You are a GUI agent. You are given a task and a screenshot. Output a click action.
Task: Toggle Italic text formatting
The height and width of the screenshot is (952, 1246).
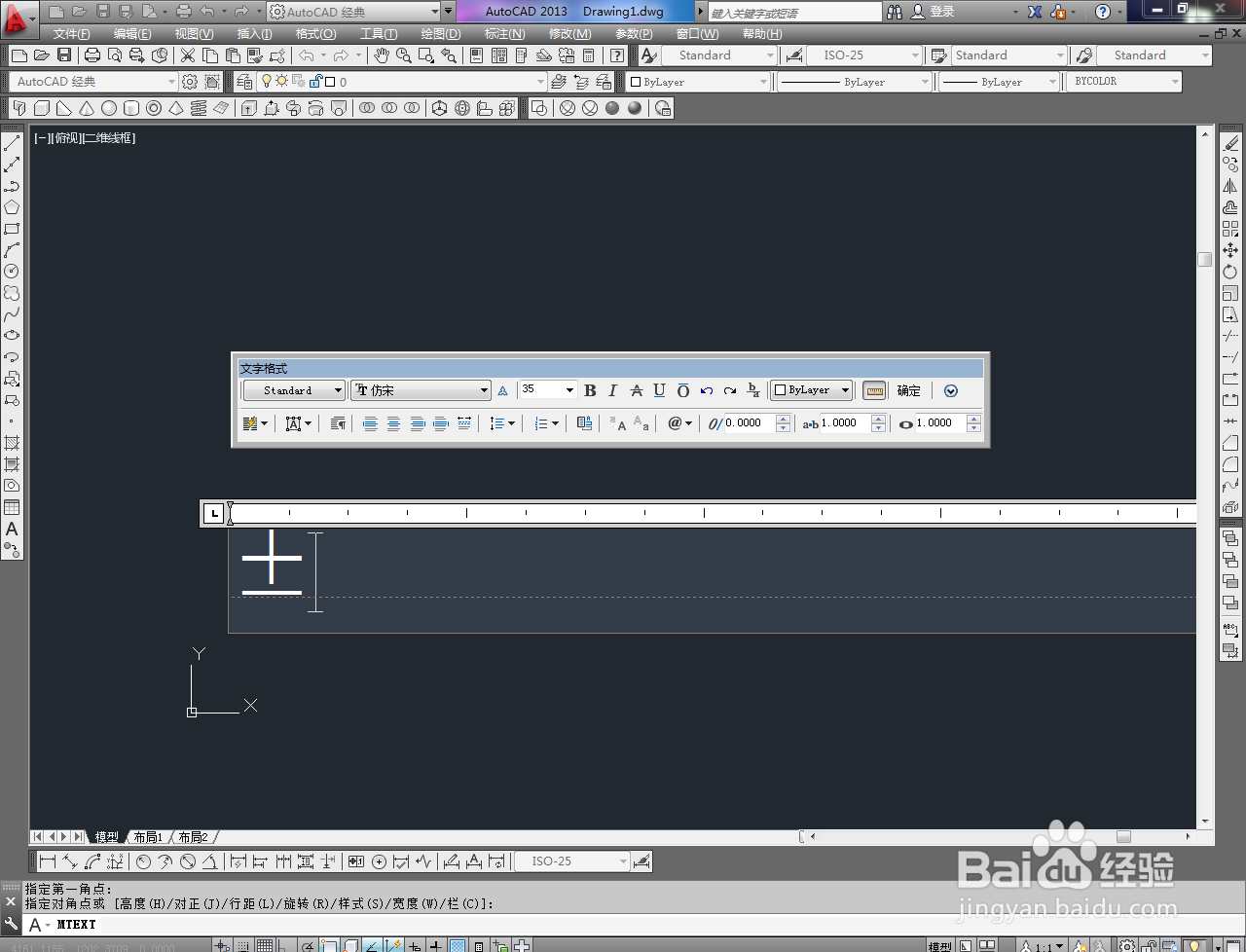pos(612,390)
